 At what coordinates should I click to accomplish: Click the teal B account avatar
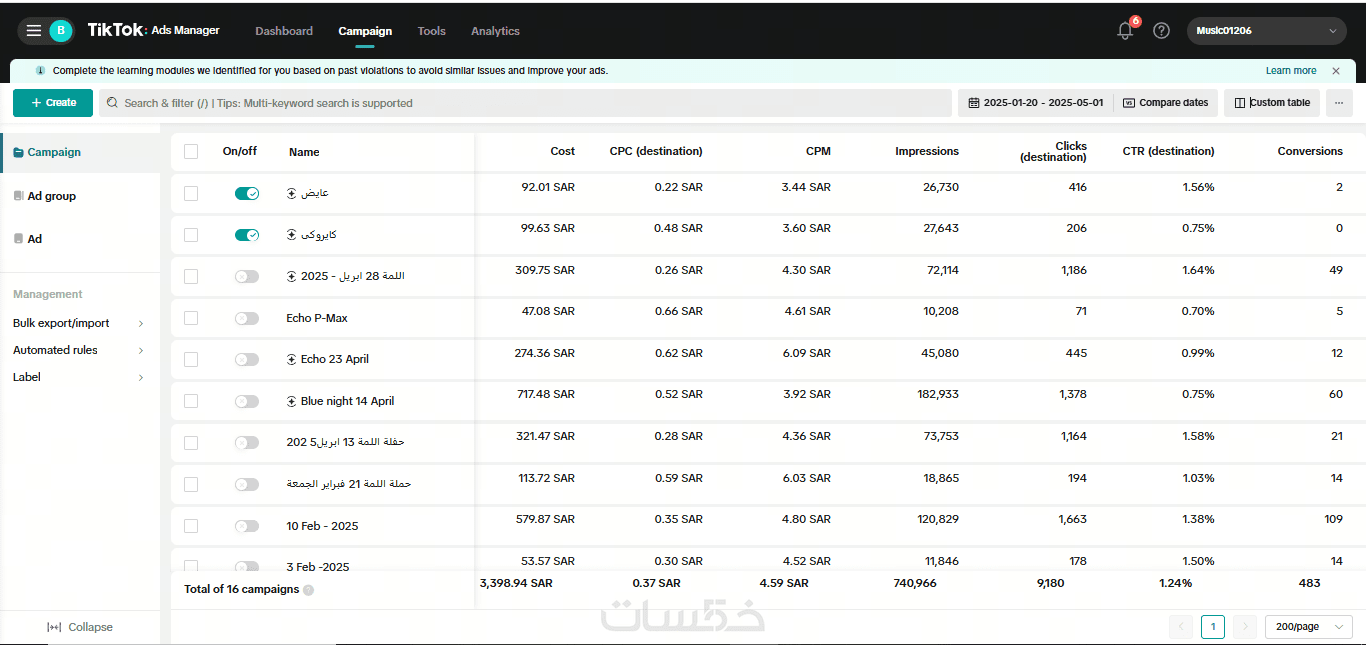[x=60, y=31]
